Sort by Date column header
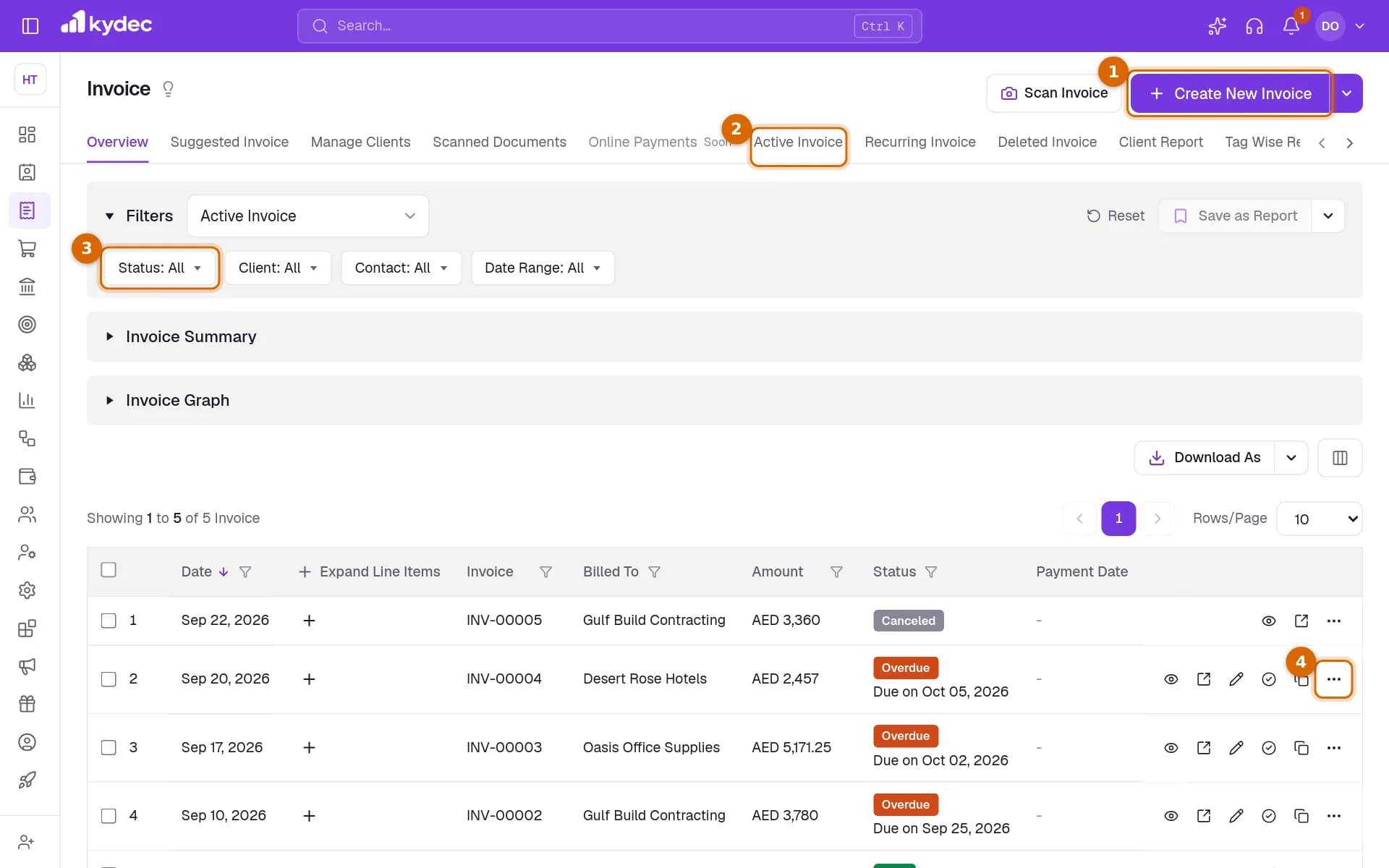The image size is (1389, 868). coord(196,572)
